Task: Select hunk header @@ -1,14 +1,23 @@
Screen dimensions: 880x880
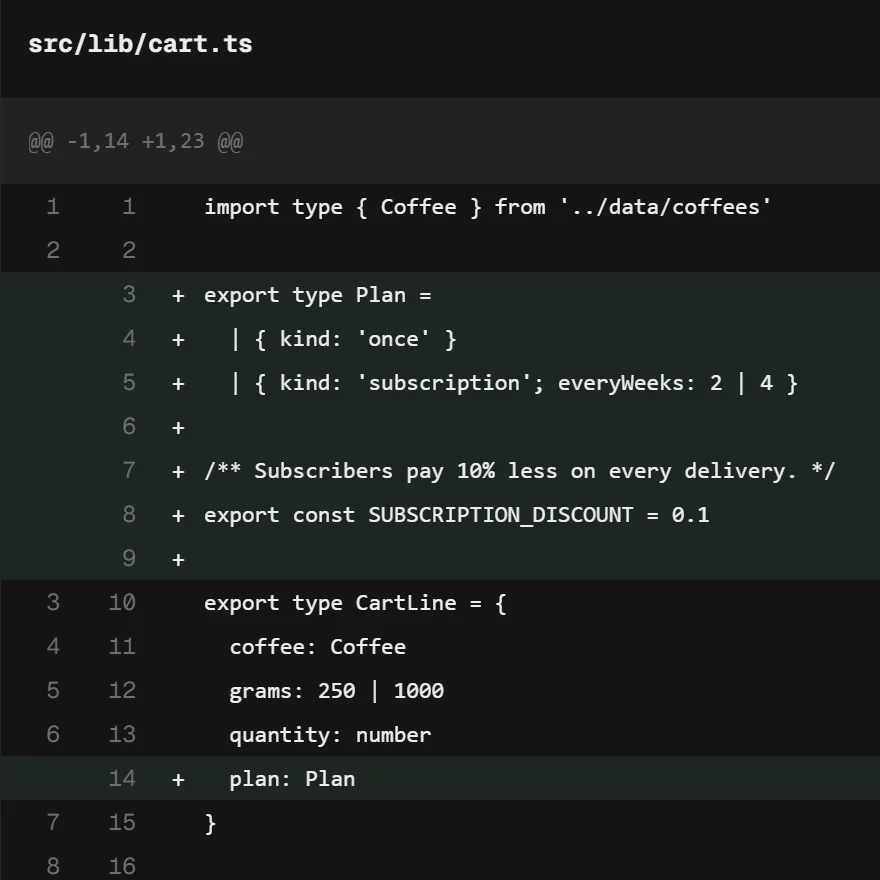Action: 136,141
